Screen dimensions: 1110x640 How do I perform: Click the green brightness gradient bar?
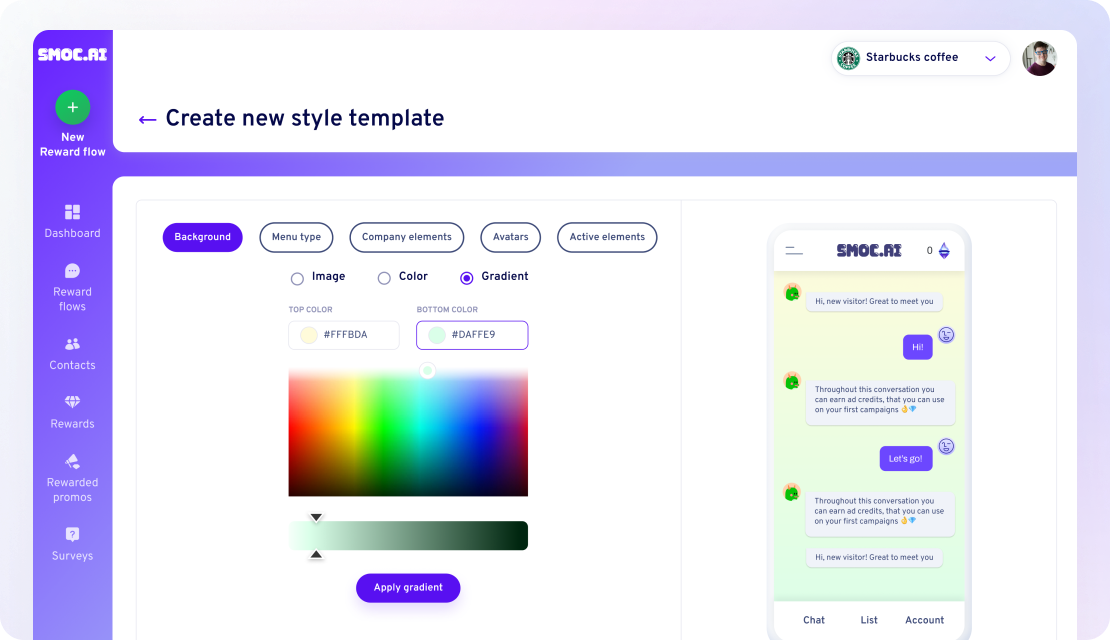click(x=408, y=536)
